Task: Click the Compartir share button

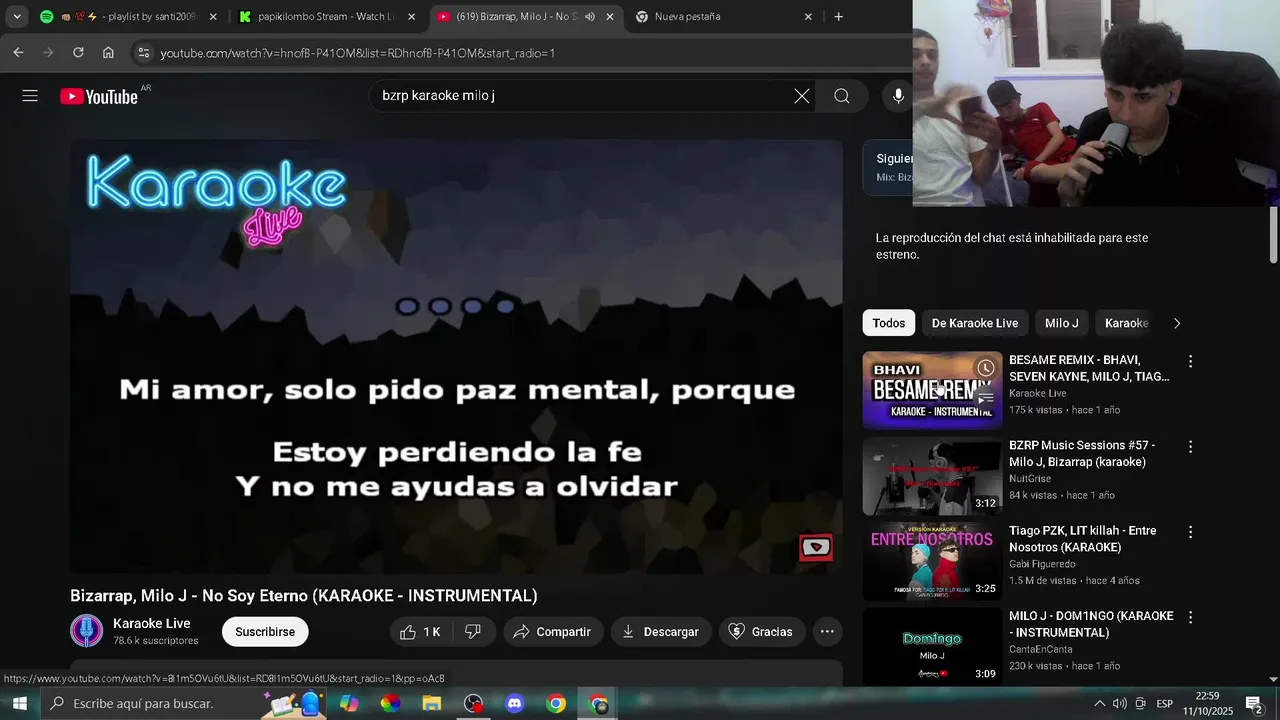Action: click(552, 632)
